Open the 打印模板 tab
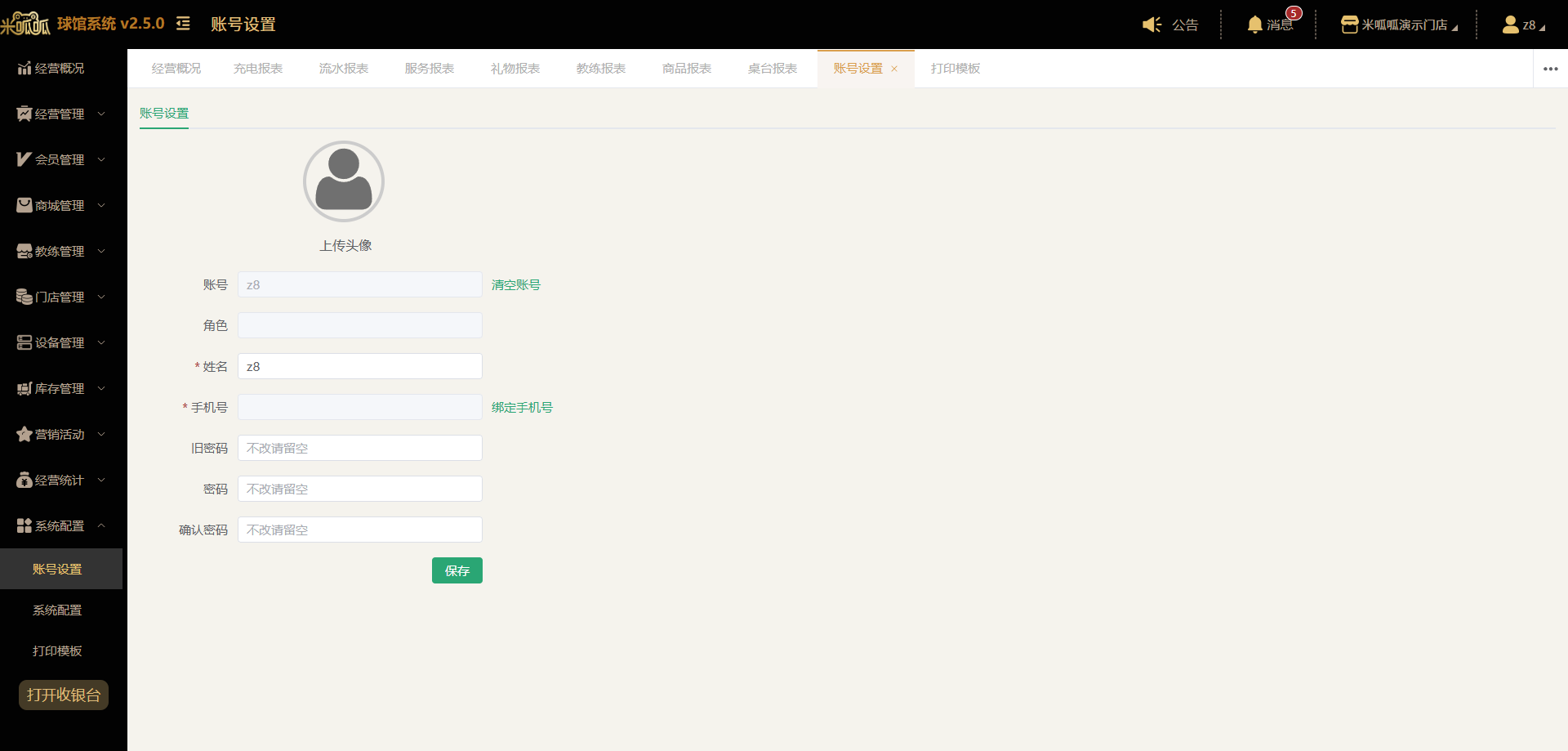The width and height of the screenshot is (1568, 751). (x=955, y=69)
